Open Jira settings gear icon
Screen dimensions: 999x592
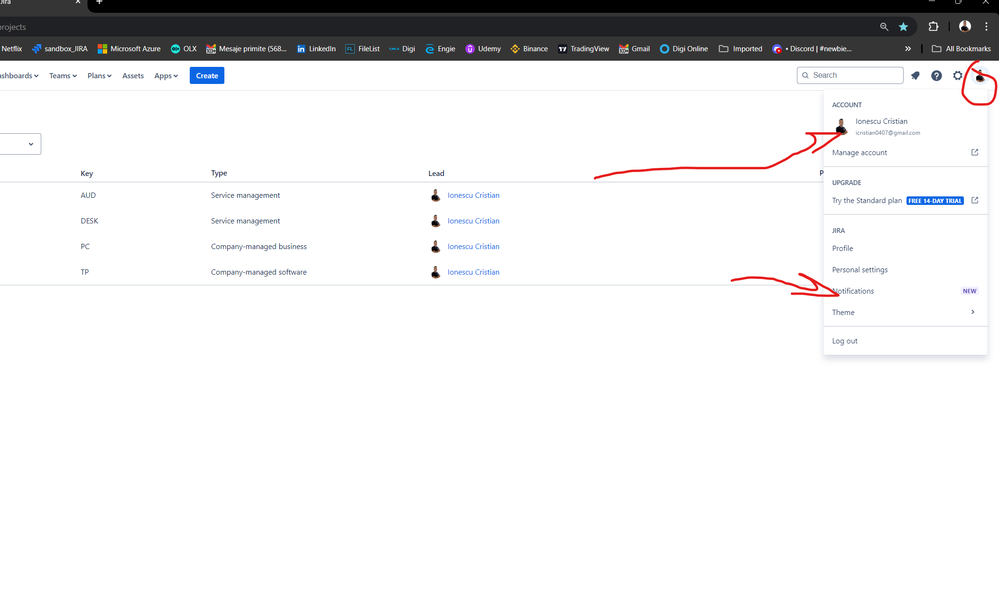point(958,76)
